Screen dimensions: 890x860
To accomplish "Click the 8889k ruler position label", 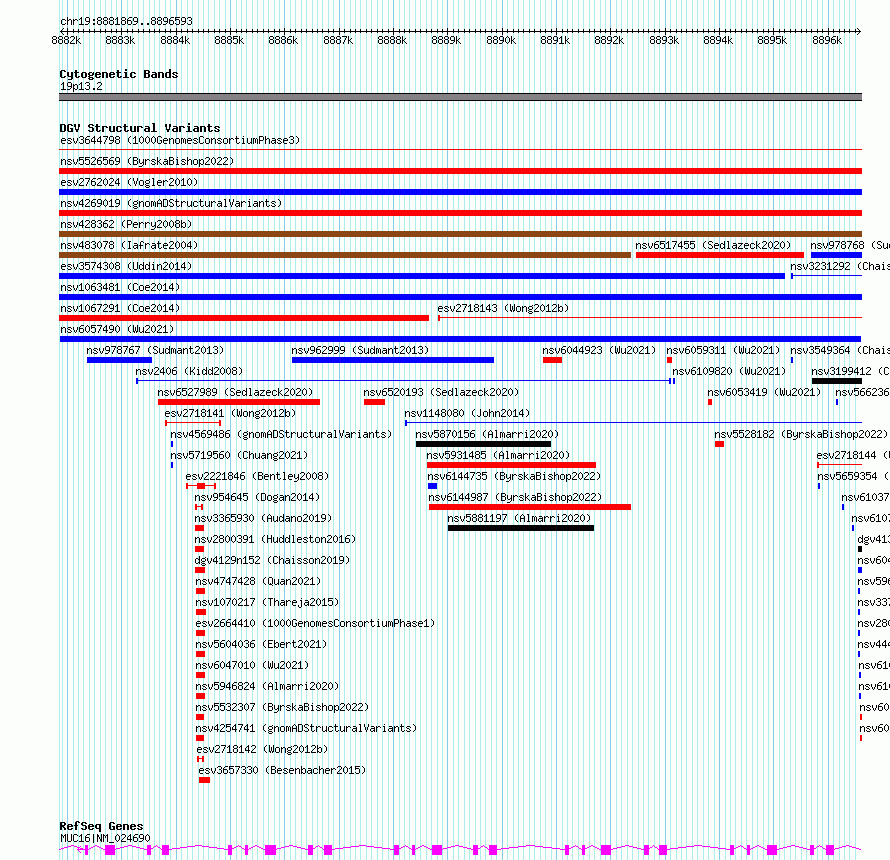I will (x=446, y=40).
